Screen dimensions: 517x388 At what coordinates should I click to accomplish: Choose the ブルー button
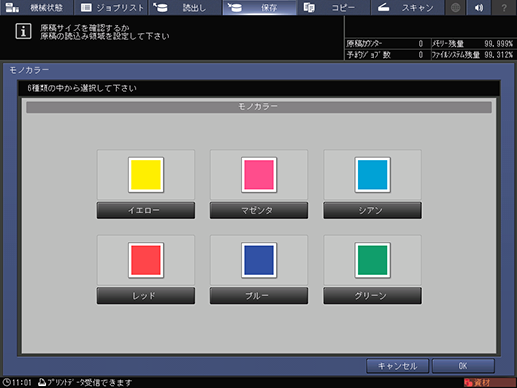coord(259,296)
